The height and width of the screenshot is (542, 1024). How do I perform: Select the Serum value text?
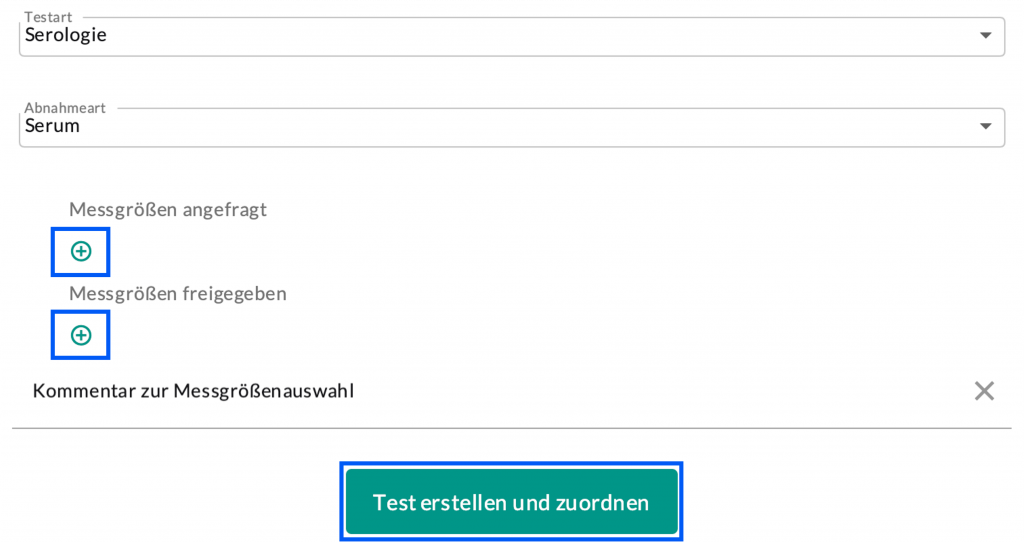(x=52, y=127)
